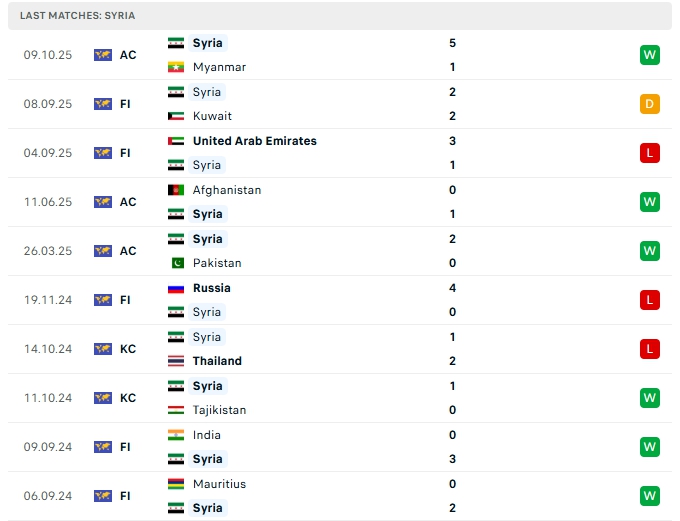This screenshot has height=521, width=680.
Task: Click the KC competition label on 11.10.24
Action: coord(128,398)
